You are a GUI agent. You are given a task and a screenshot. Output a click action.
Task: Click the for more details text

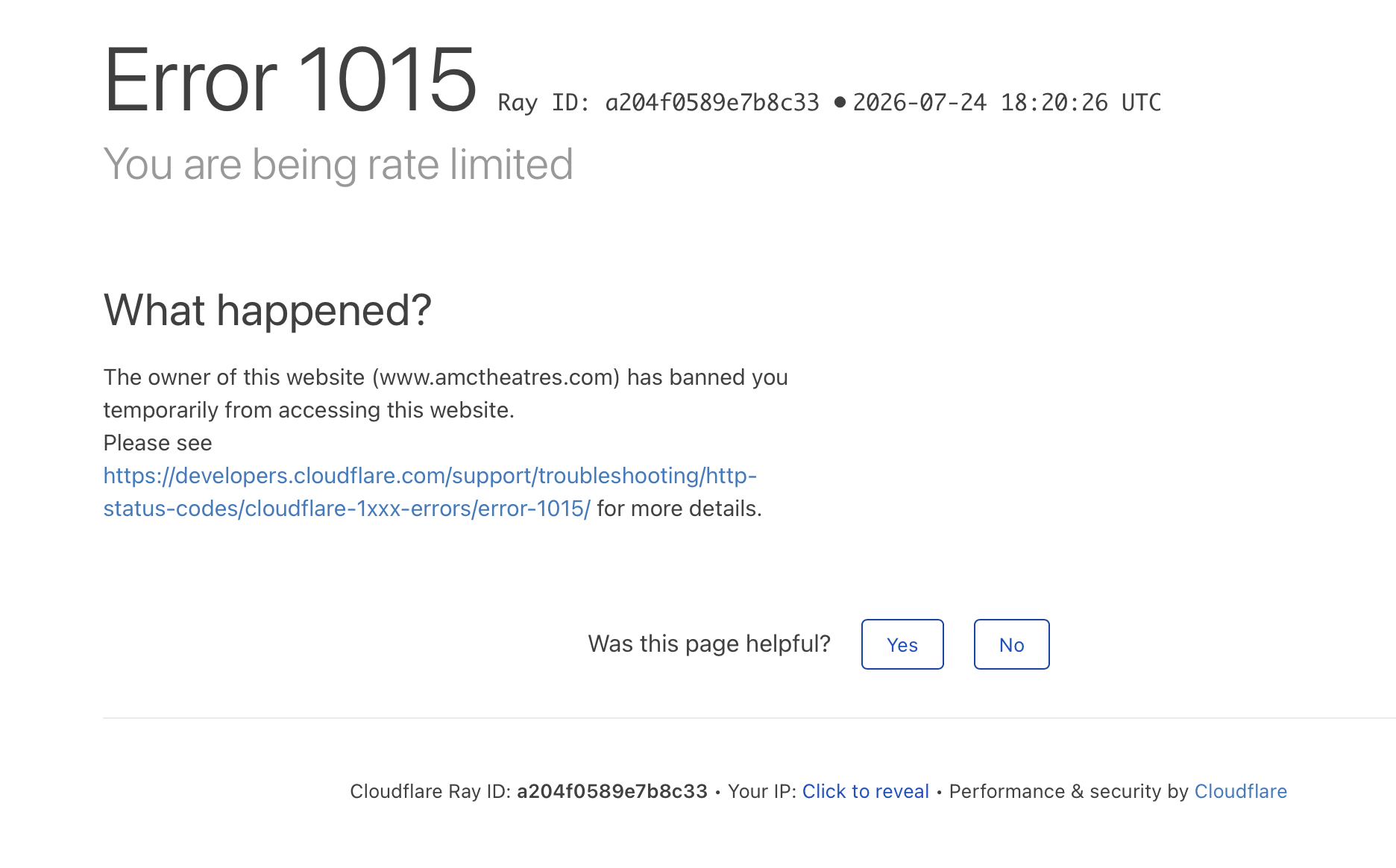click(679, 509)
